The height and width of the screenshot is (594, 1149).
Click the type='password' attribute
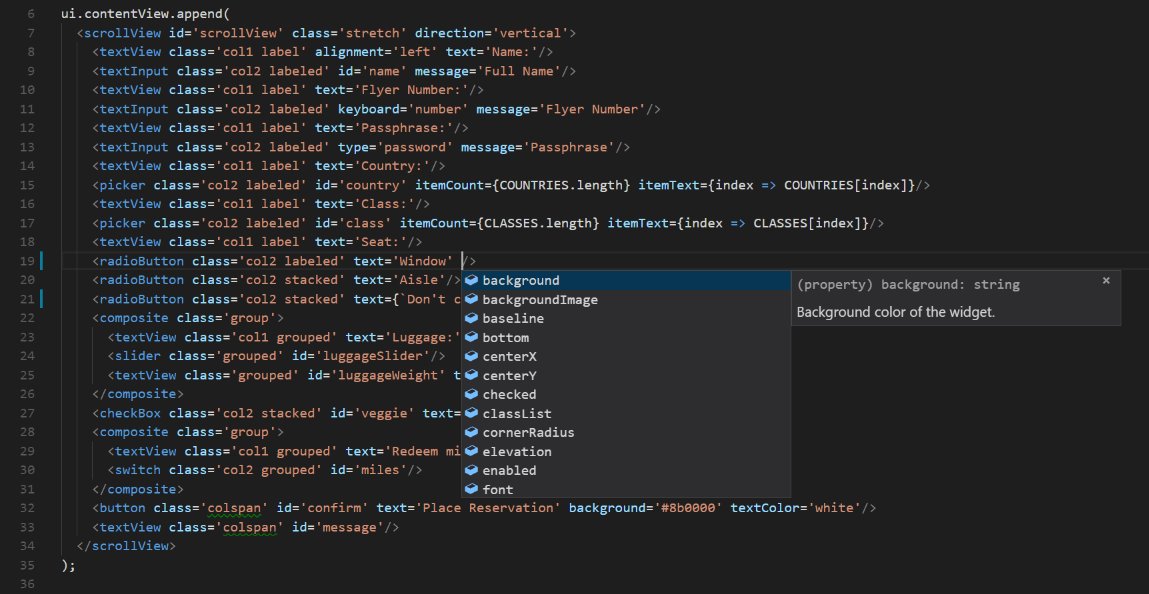tap(395, 147)
